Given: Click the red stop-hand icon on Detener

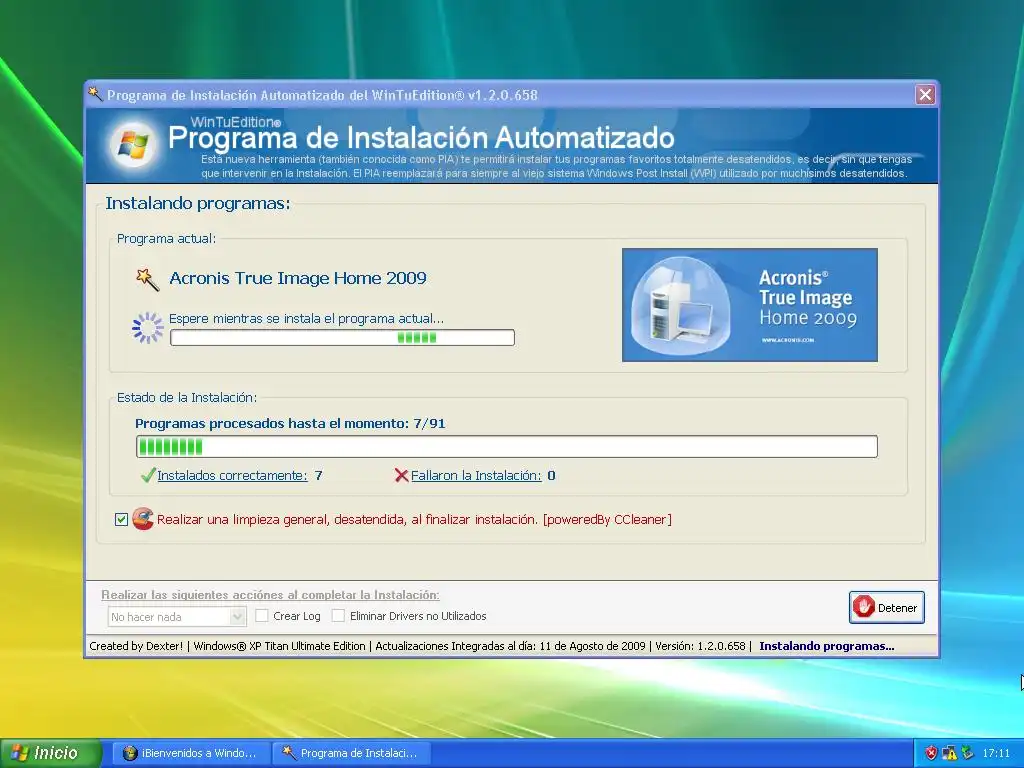Looking at the screenshot, I should tap(863, 607).
